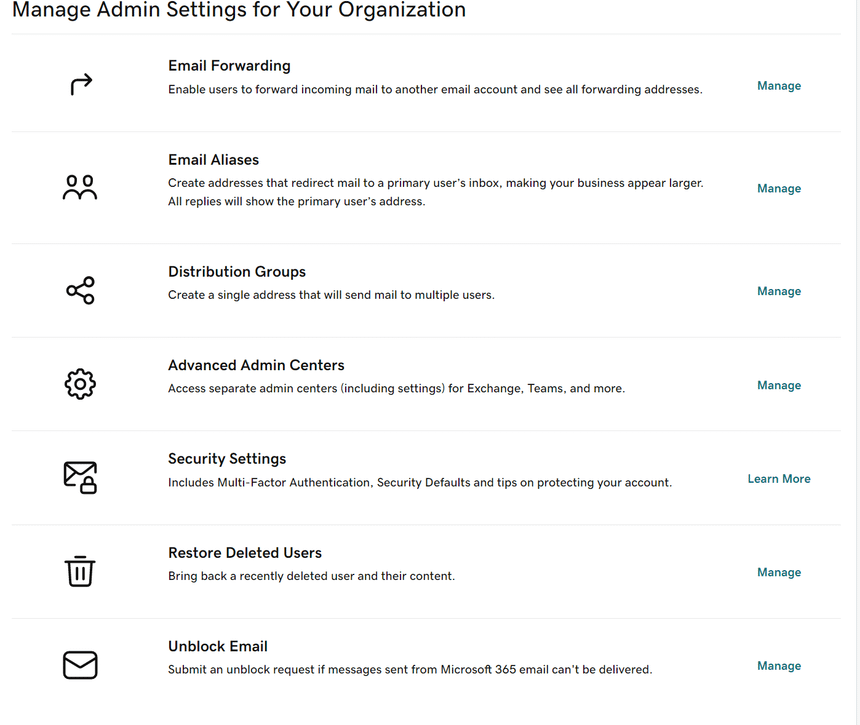
Task: Select the Unblock Email heading
Action: [x=218, y=647]
